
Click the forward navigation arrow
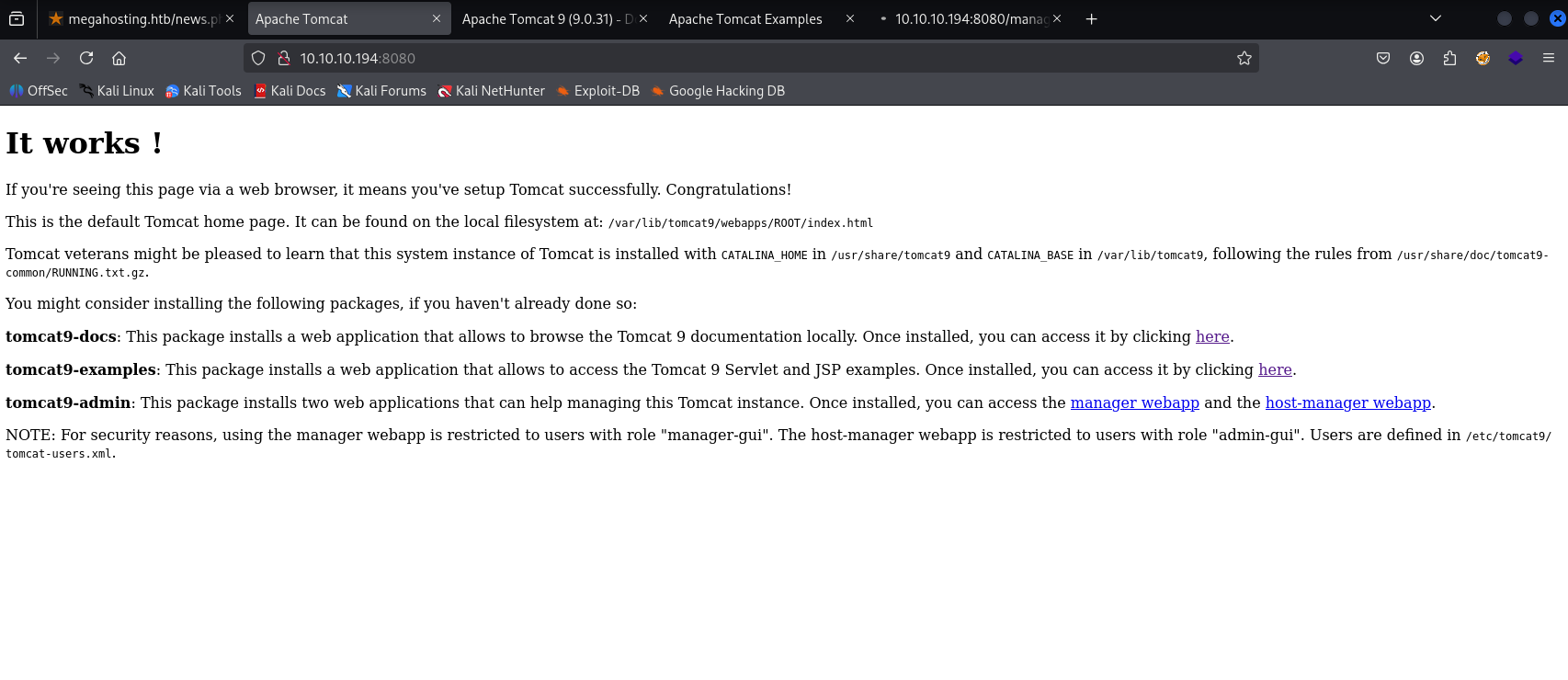pos(53,58)
